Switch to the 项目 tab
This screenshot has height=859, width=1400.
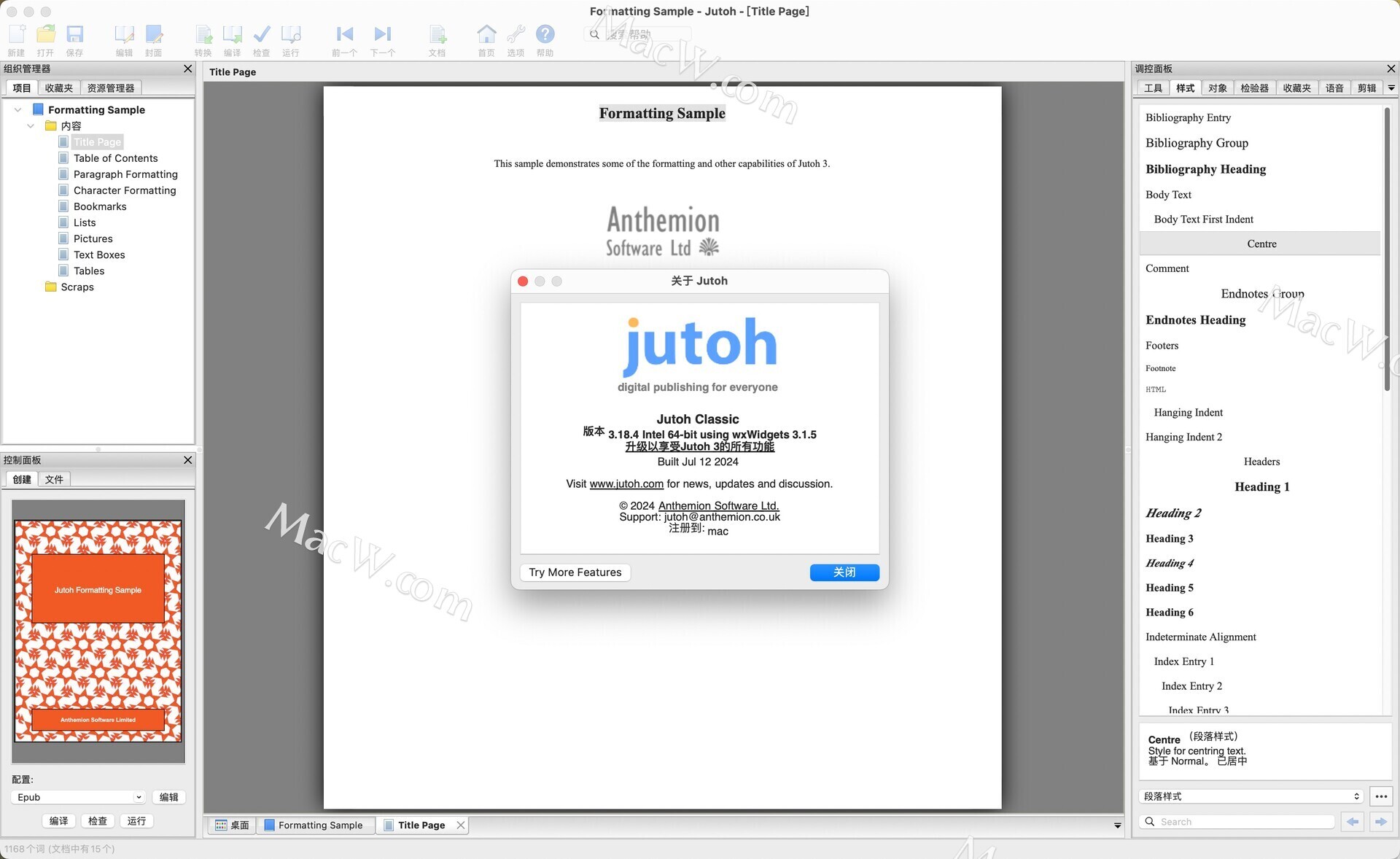22,88
